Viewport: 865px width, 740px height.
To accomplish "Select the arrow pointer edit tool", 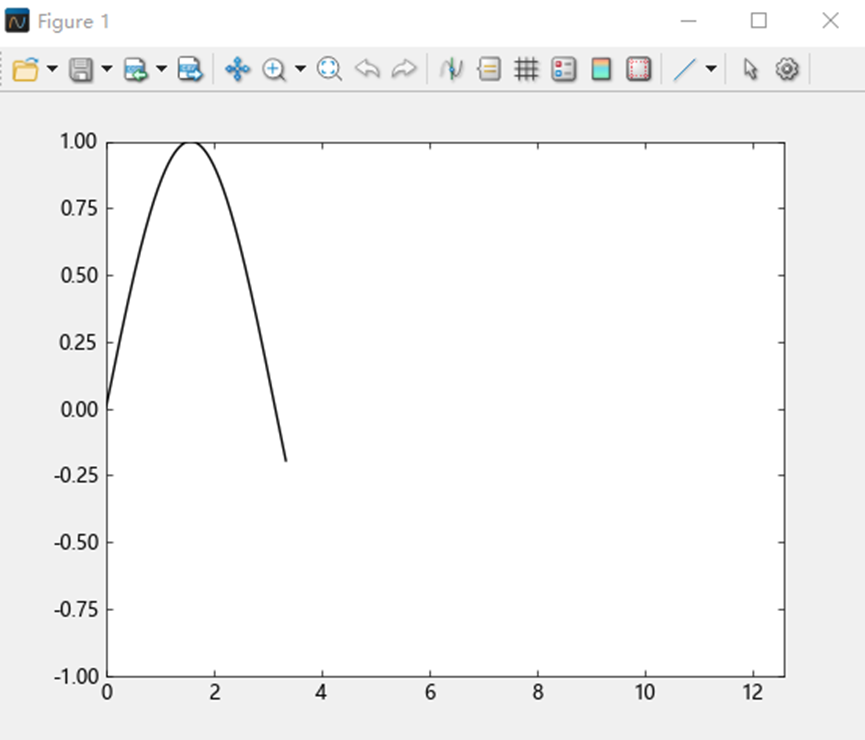I will [x=750, y=70].
